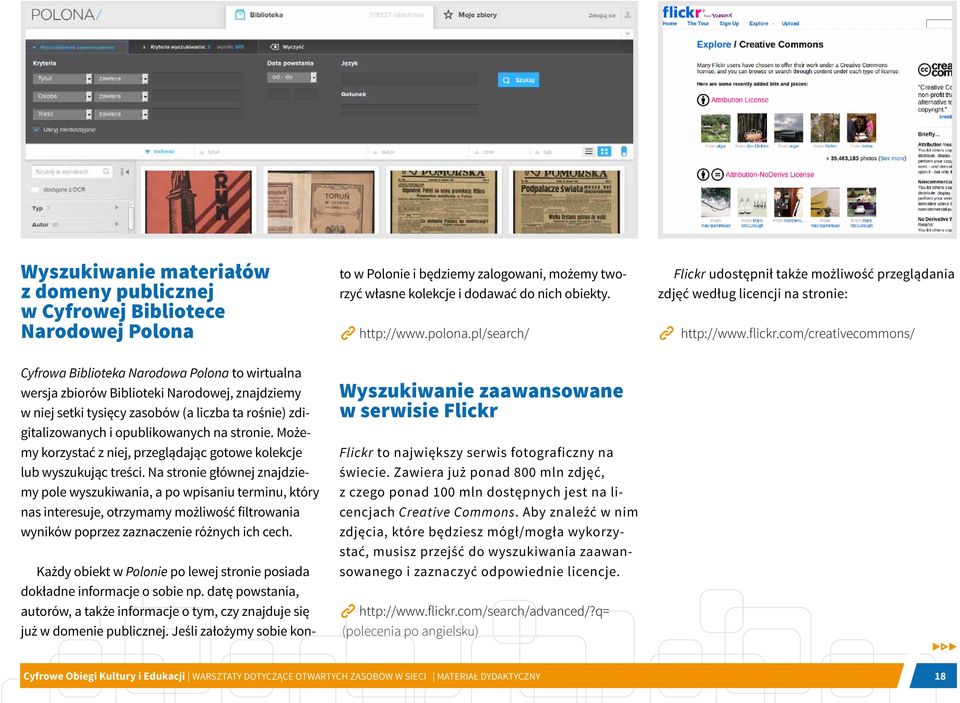Click the chain icon before the flickr creativecommons link

[x=666, y=333]
